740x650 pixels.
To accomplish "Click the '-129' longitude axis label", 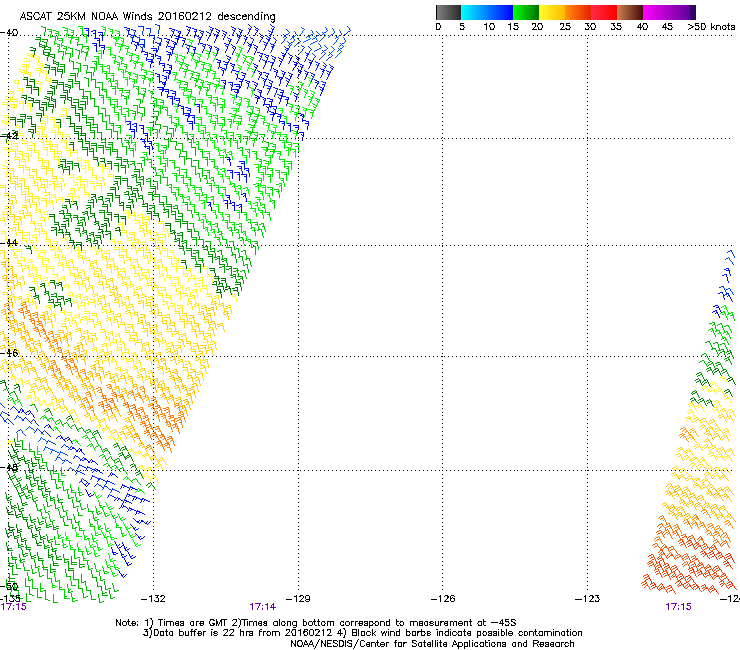I will [x=298, y=599].
